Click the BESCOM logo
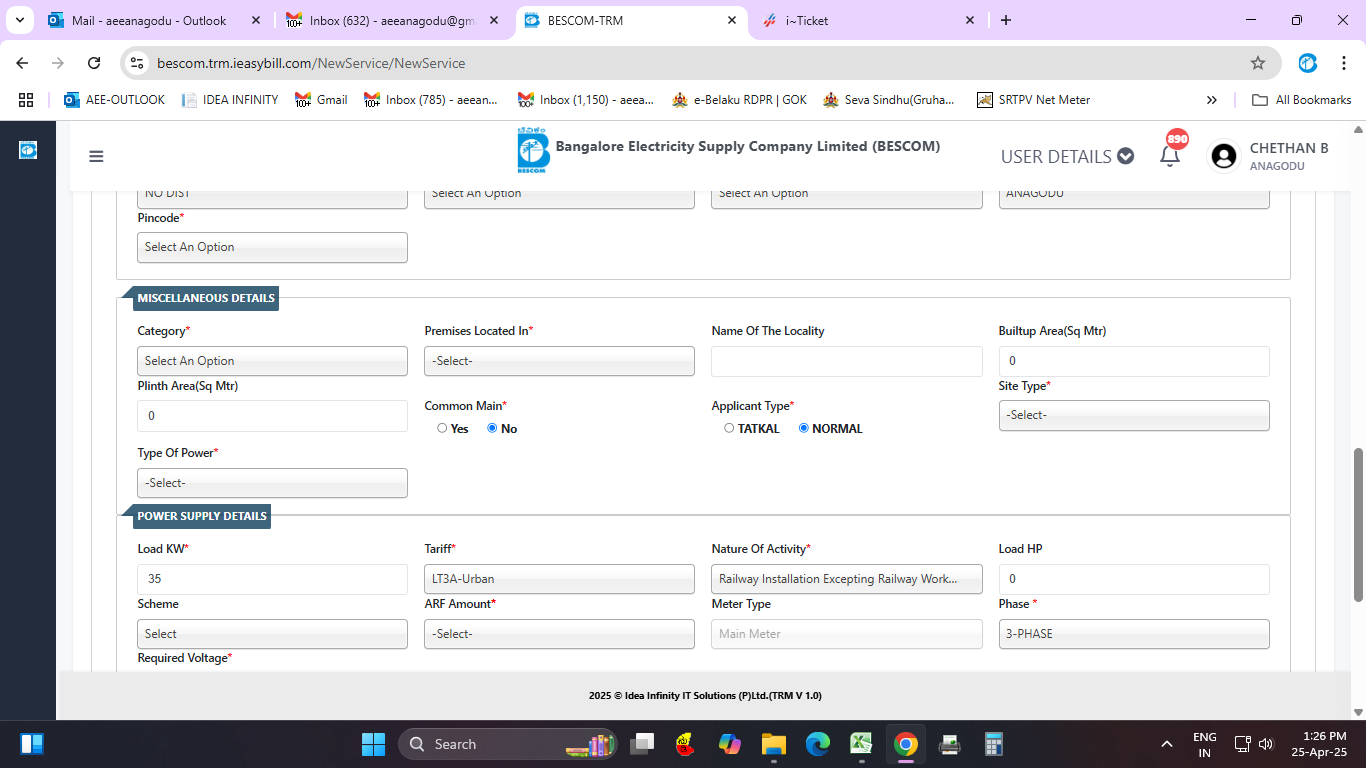 (533, 151)
